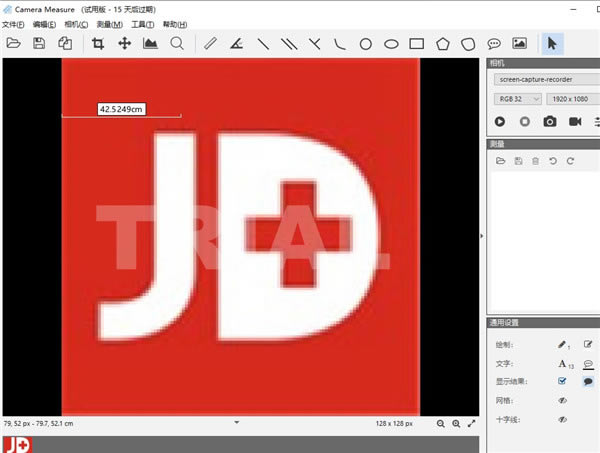This screenshot has width=600, height=453.
Task: Click the 42.5249cm measurement label
Action: point(121,108)
